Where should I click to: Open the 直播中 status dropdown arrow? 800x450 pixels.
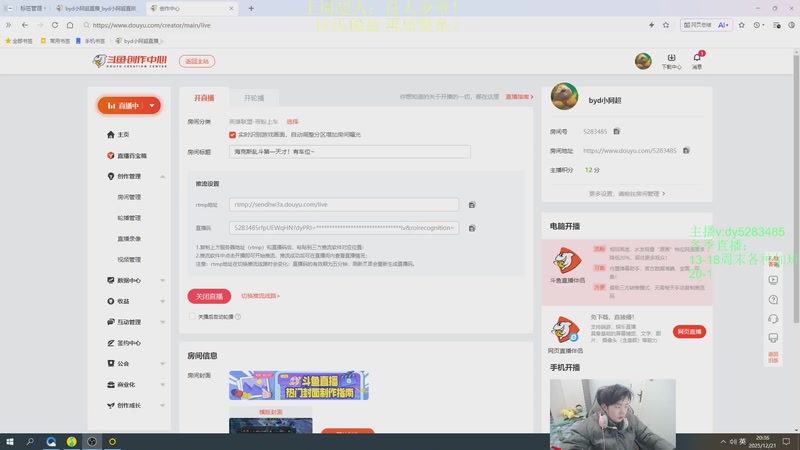tap(152, 106)
